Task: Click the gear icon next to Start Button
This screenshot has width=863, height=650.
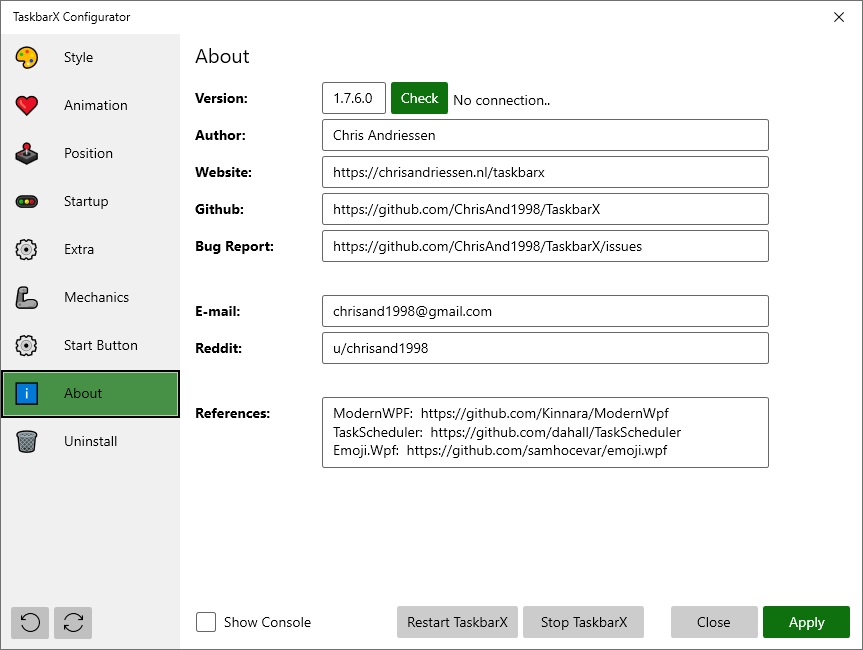Action: 26,345
